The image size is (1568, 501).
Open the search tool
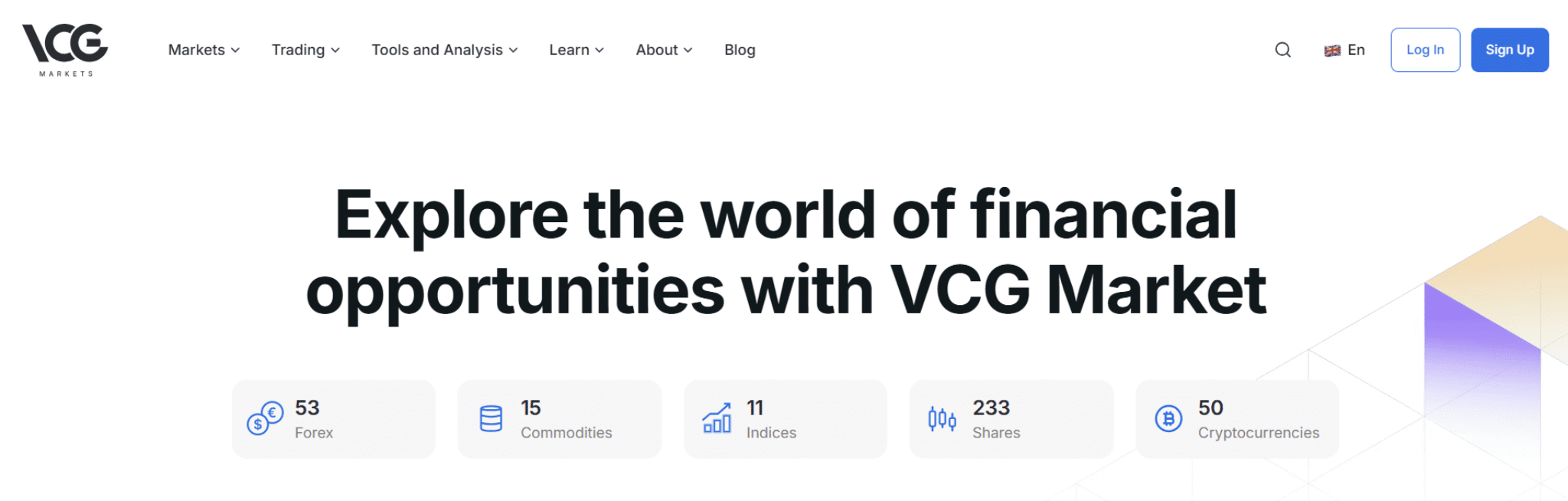[1282, 50]
